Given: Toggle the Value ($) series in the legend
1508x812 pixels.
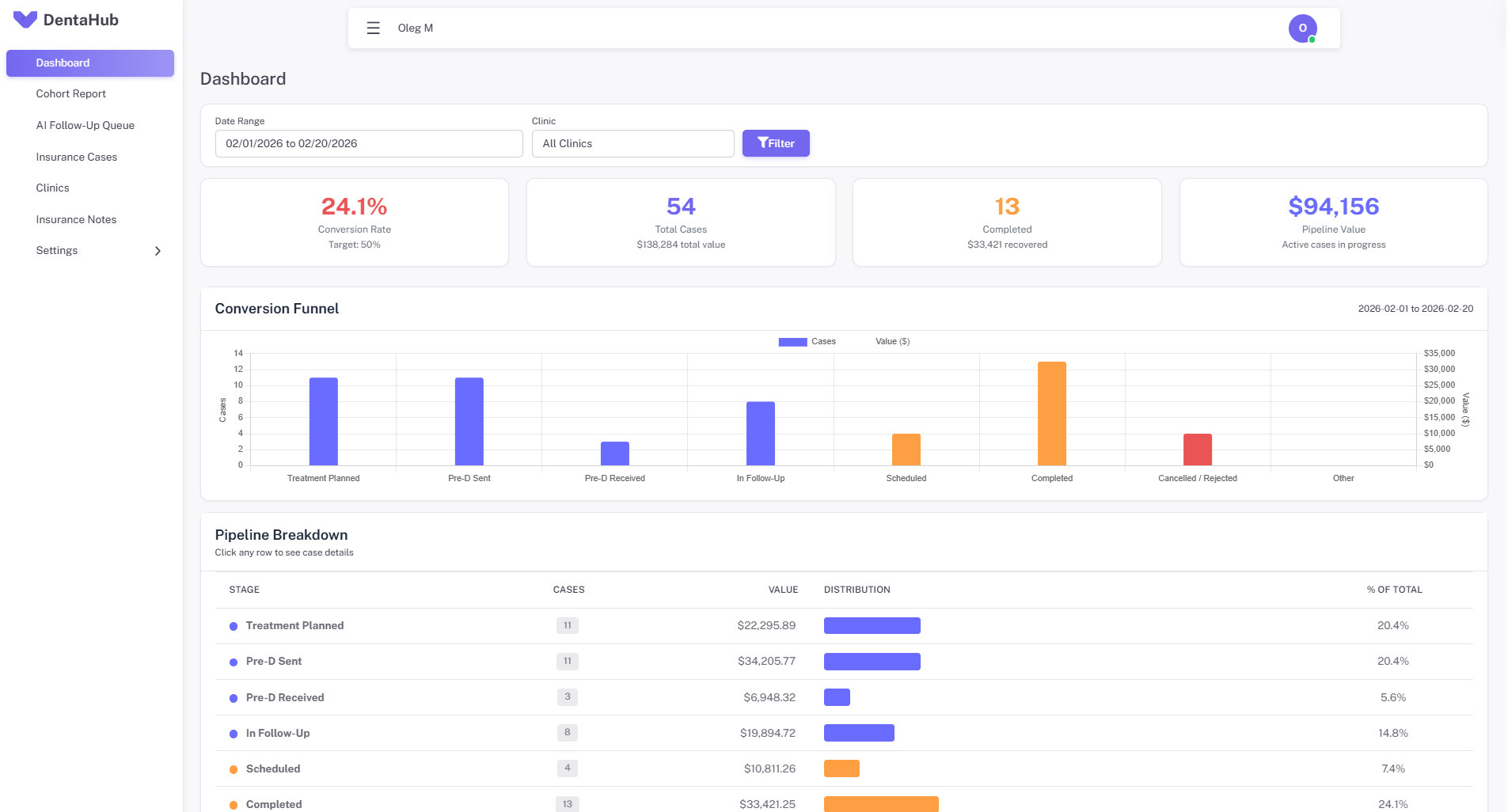Looking at the screenshot, I should 891,341.
